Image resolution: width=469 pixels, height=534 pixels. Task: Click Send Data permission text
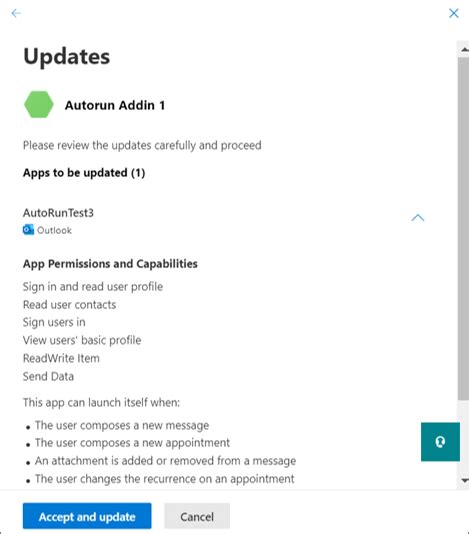click(x=48, y=376)
